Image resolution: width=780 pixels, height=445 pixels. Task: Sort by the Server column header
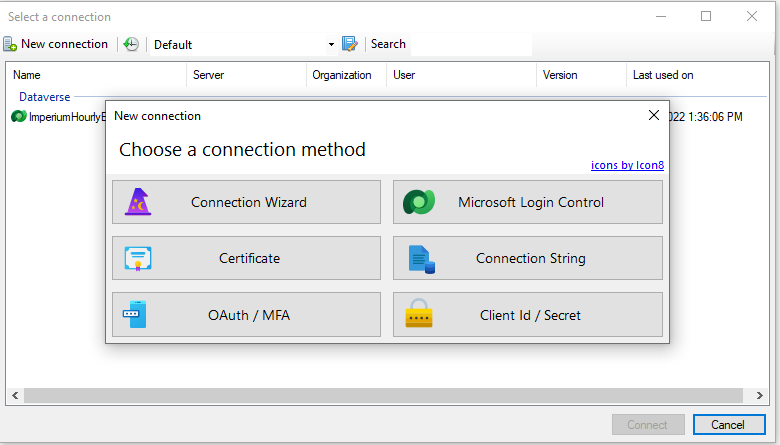(208, 75)
